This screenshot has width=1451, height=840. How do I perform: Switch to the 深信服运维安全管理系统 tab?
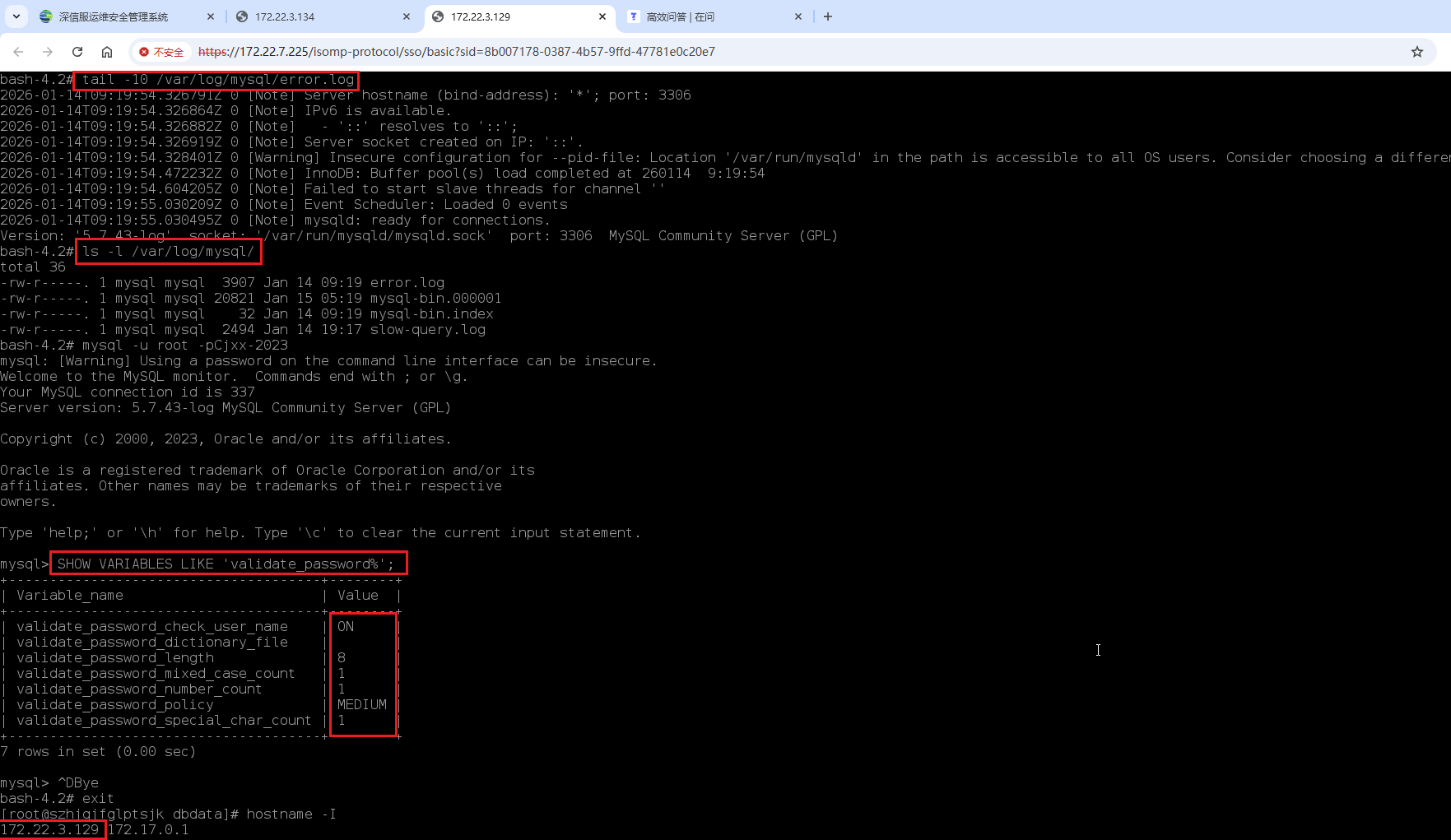tap(114, 16)
